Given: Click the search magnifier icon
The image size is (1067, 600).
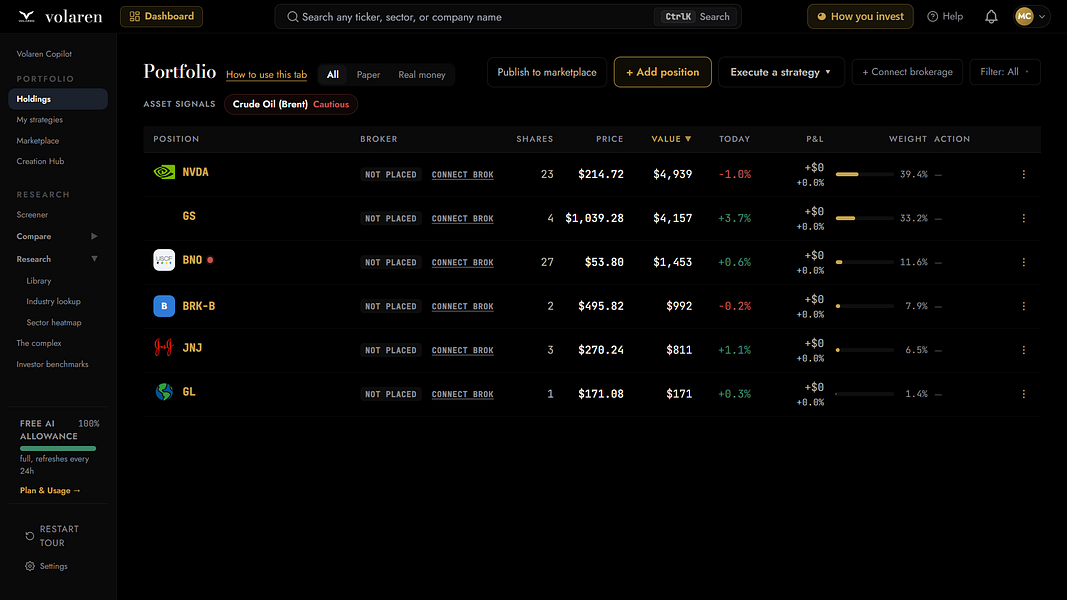Looking at the screenshot, I should click(293, 17).
